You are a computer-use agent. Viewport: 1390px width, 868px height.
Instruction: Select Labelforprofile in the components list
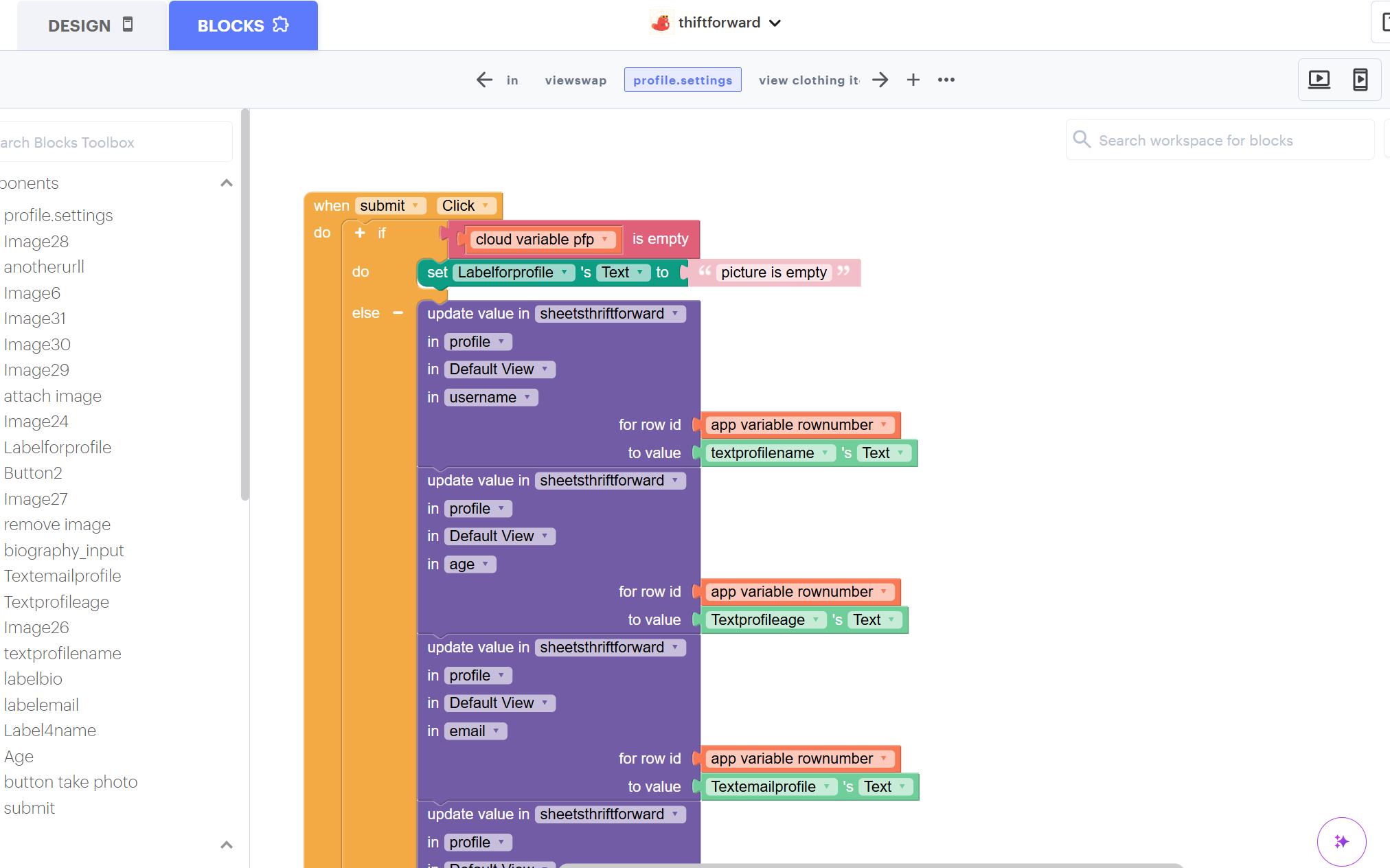click(58, 448)
